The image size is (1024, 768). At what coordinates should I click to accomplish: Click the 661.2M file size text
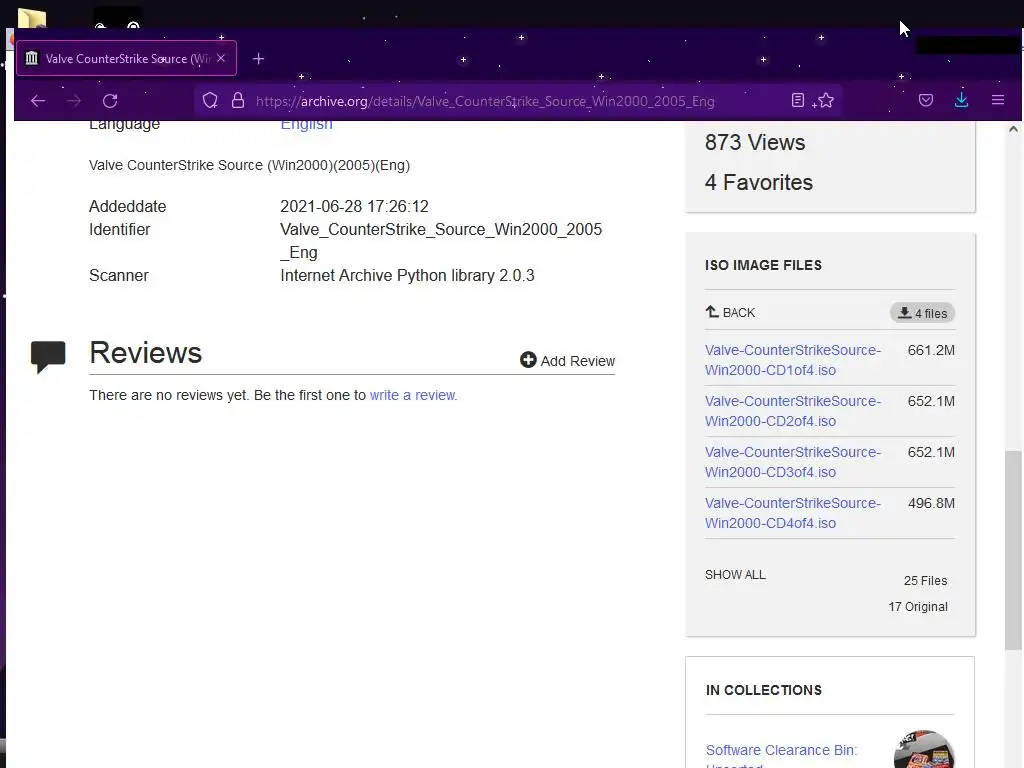(x=931, y=351)
